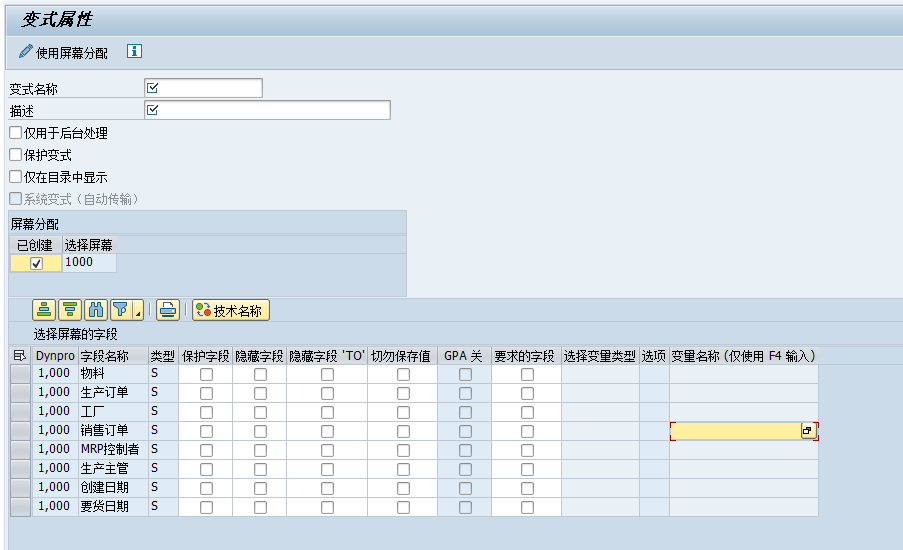Screen dimensions: 903x550
Task: Toggle 保护字段 checkbox for 物料 row
Action: point(206,374)
